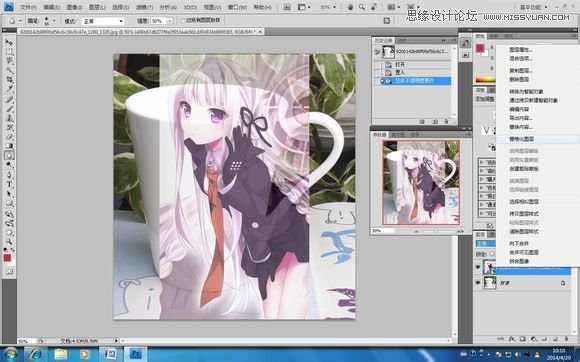Click the 背景 layer thumbnail

tap(490, 283)
